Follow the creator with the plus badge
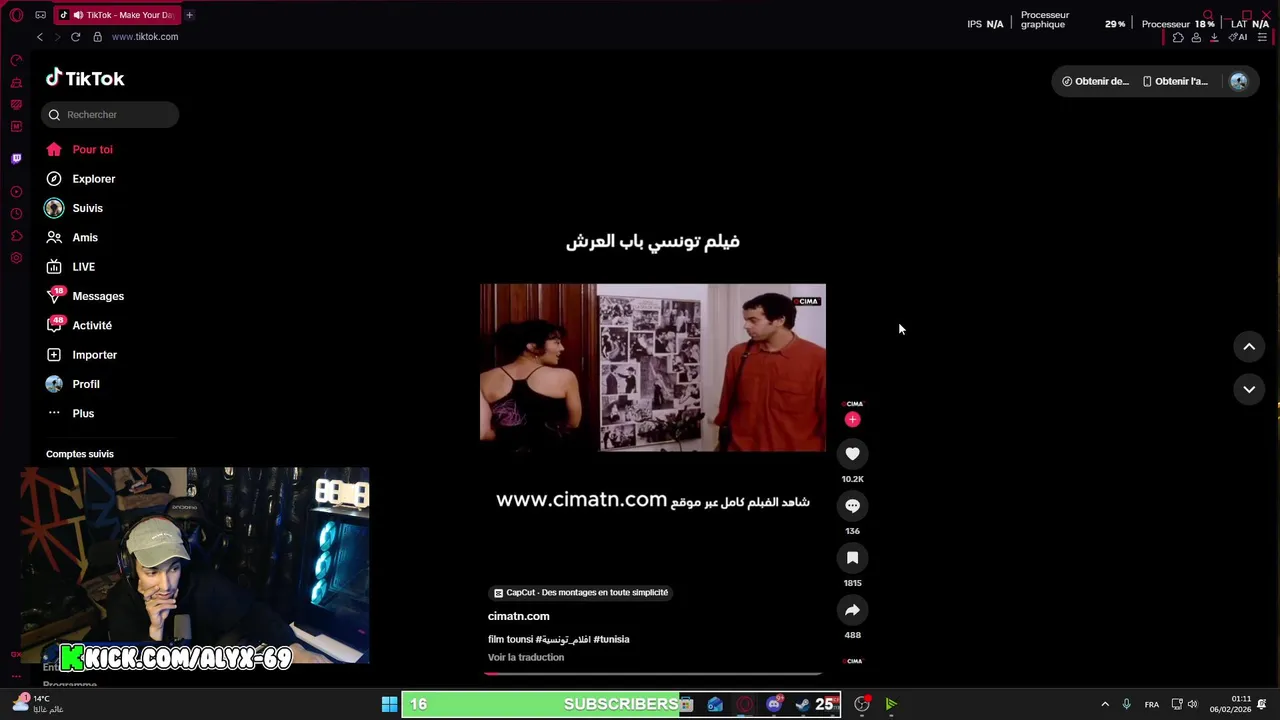 tap(852, 420)
